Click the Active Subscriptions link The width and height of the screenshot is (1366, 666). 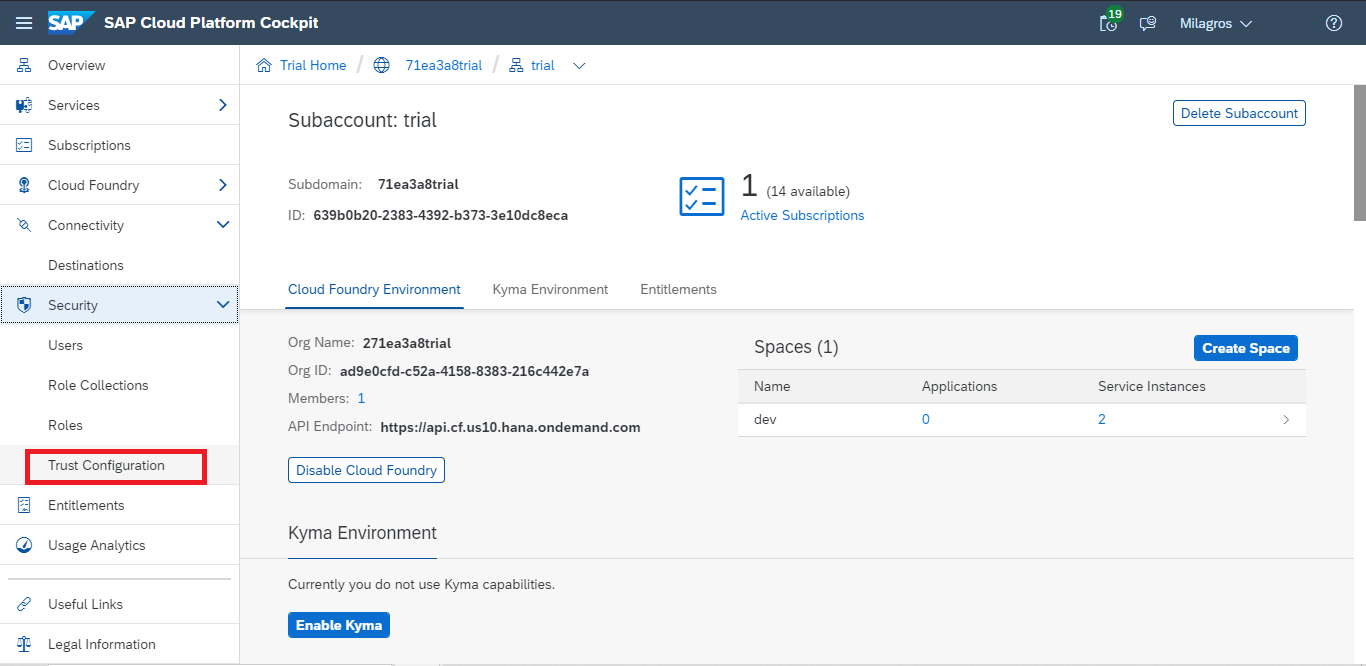802,215
